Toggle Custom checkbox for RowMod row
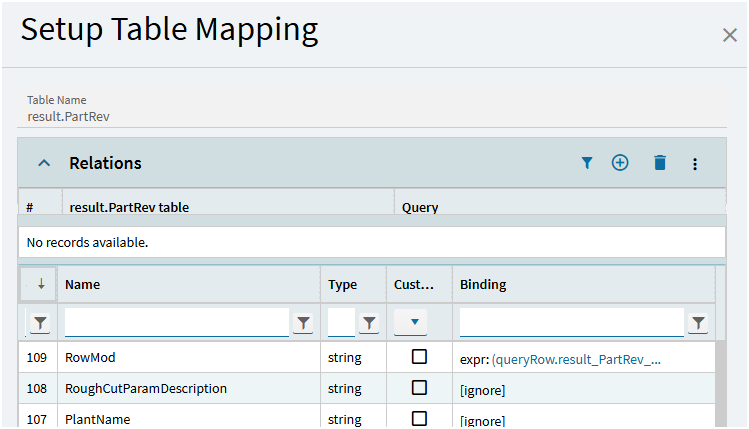The height and width of the screenshot is (429, 749). tap(419, 357)
